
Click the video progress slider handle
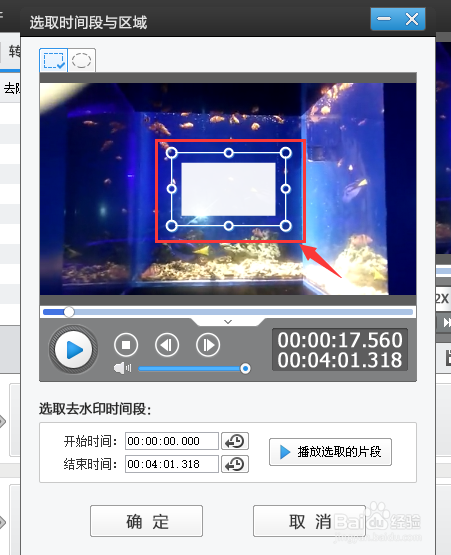(69, 312)
